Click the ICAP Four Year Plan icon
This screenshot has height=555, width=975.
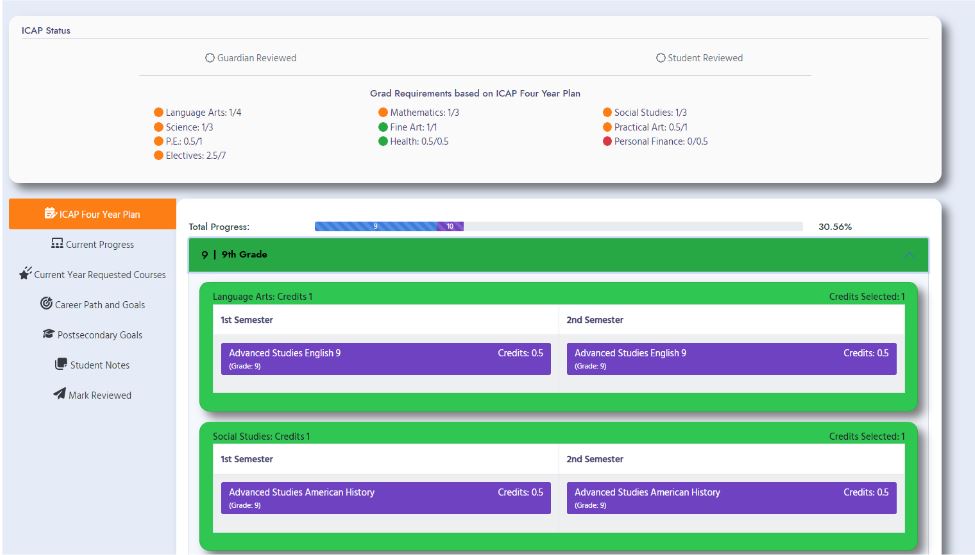click(51, 214)
